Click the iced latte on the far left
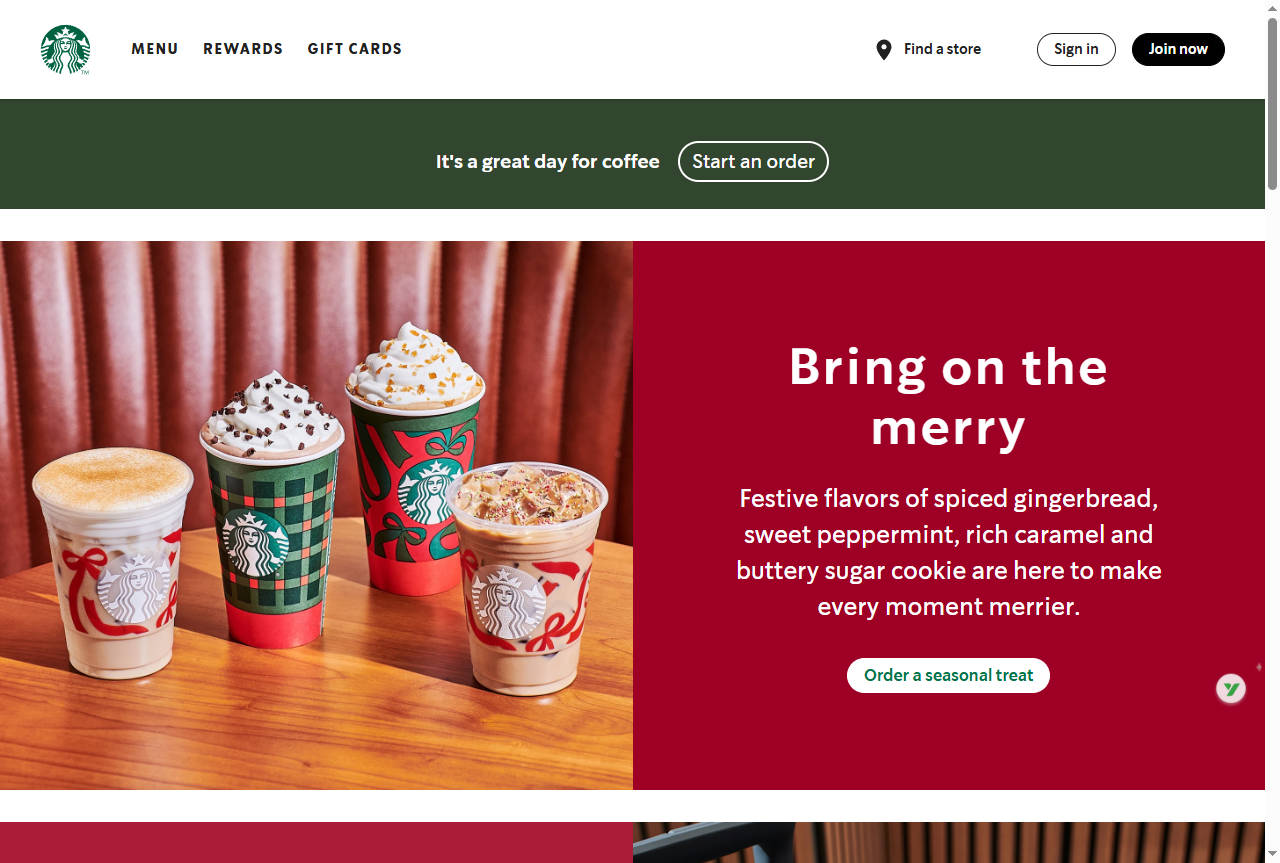 (x=112, y=562)
